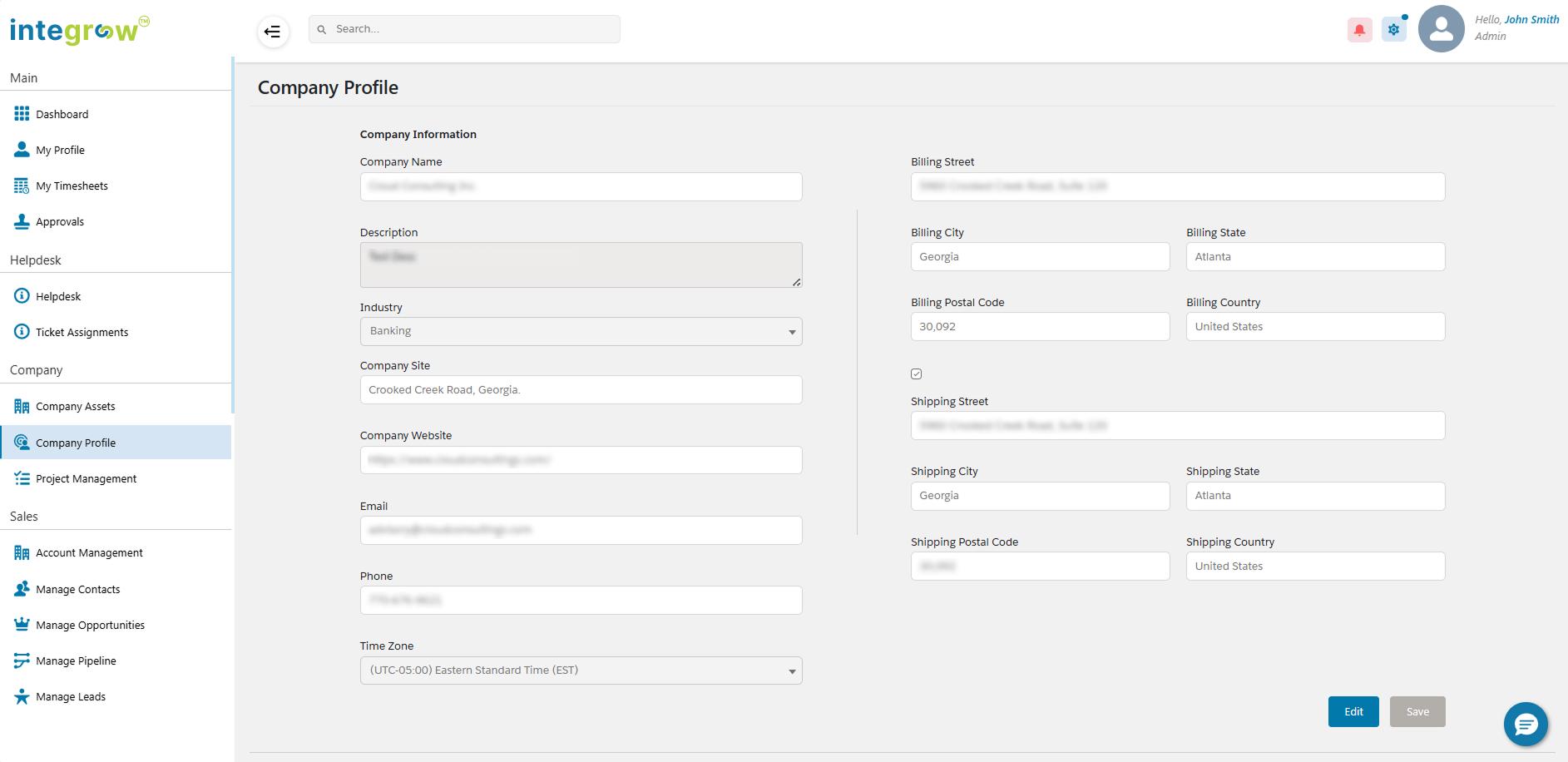Go to Project Management menu item
The height and width of the screenshot is (762, 1568).
(x=86, y=479)
